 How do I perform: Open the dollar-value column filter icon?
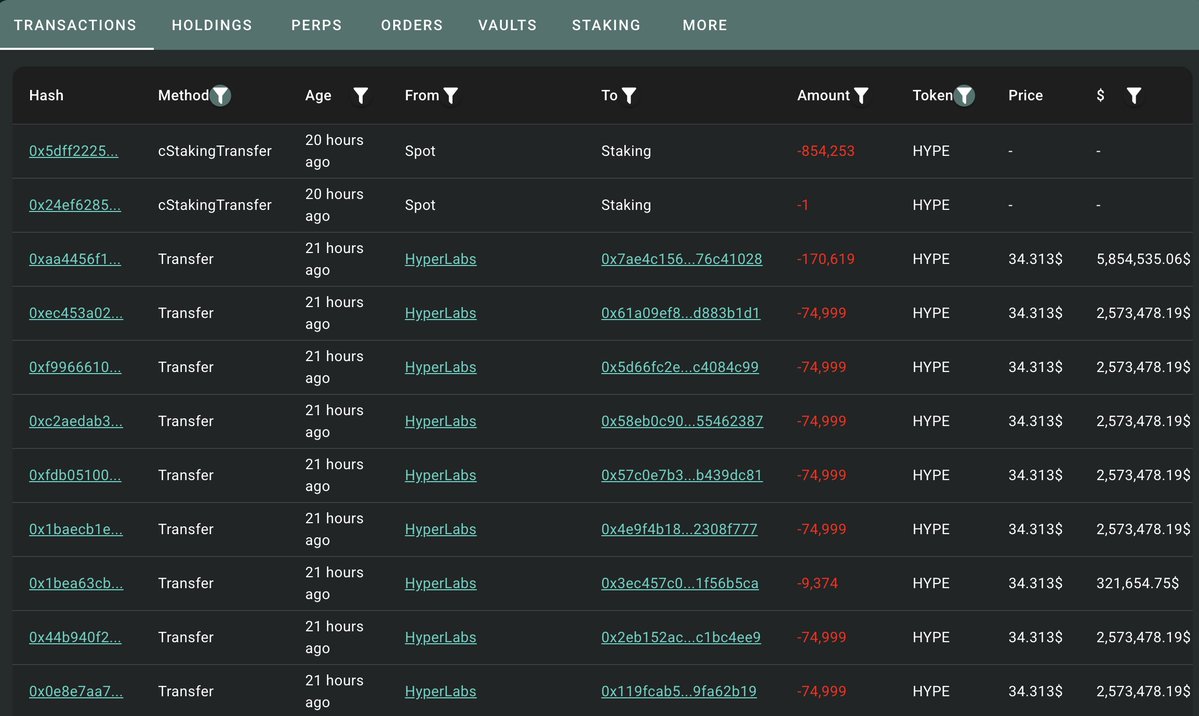click(x=1134, y=95)
